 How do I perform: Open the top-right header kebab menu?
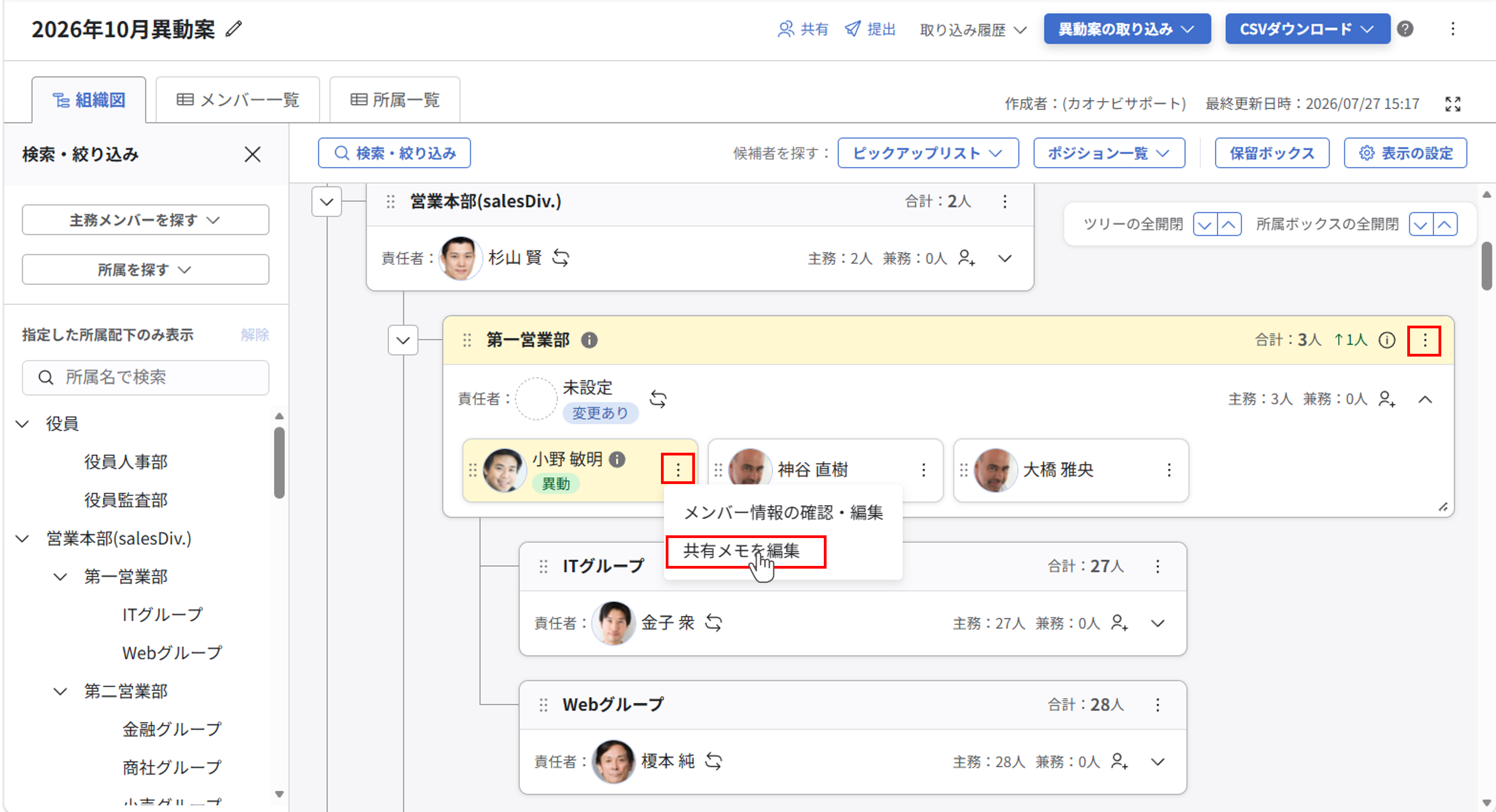point(1452,29)
